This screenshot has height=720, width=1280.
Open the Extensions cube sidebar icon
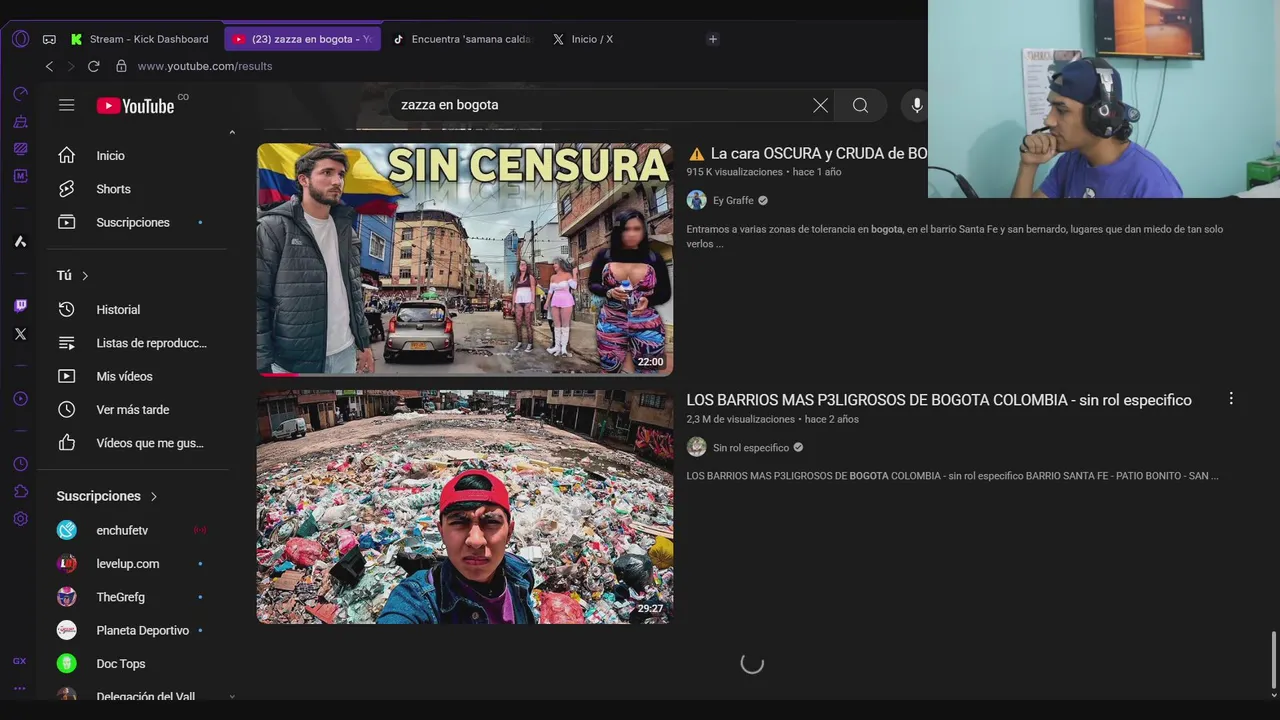[20, 491]
